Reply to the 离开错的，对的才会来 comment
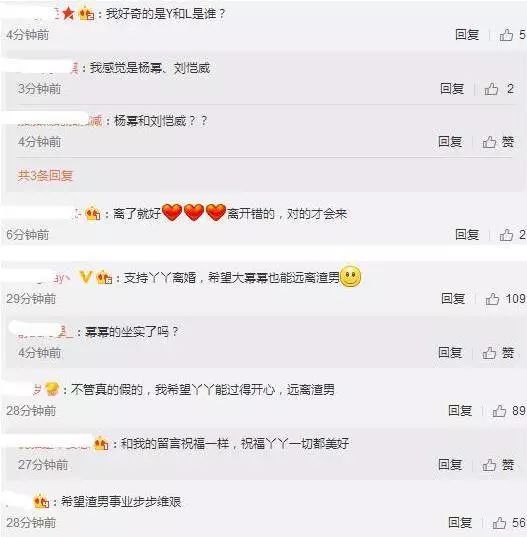This screenshot has width=527, height=537. (467, 235)
